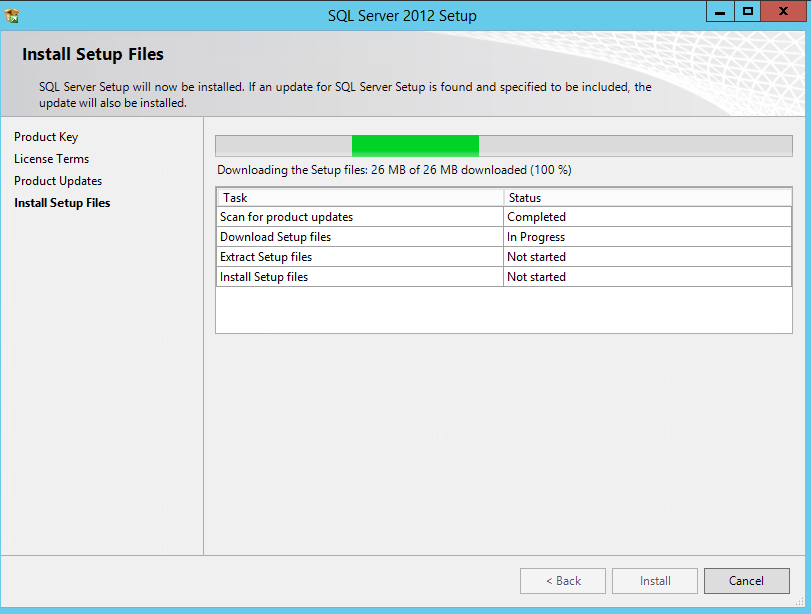Image resolution: width=811 pixels, height=614 pixels.
Task: Click the Task column header
Action: click(361, 198)
